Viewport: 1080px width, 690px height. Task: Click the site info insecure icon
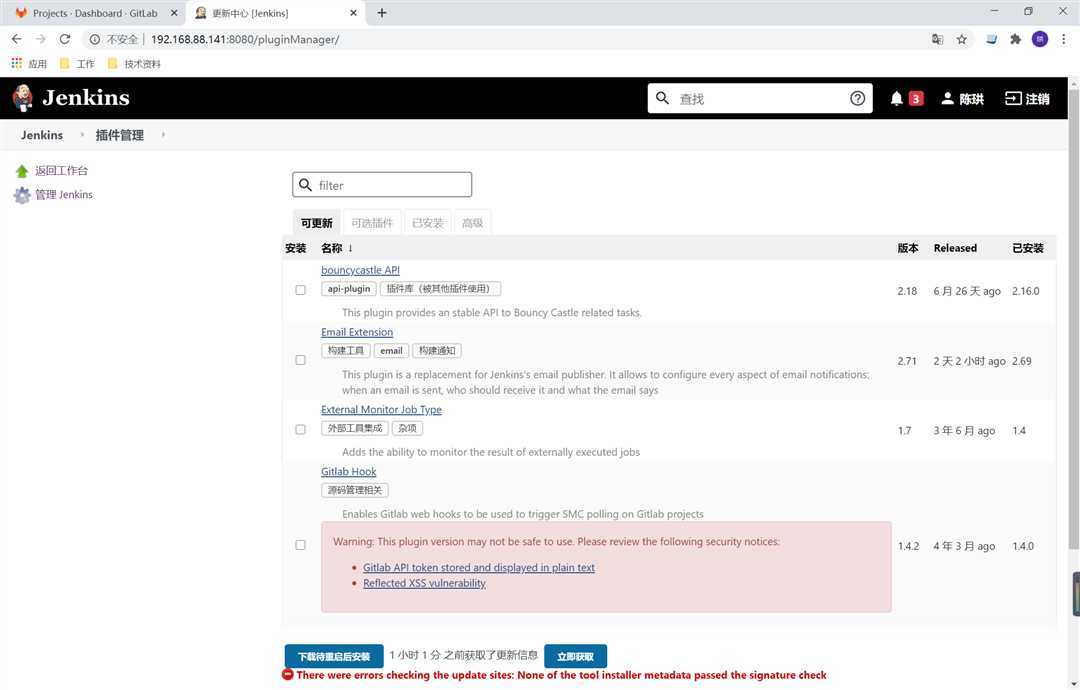(x=95, y=39)
